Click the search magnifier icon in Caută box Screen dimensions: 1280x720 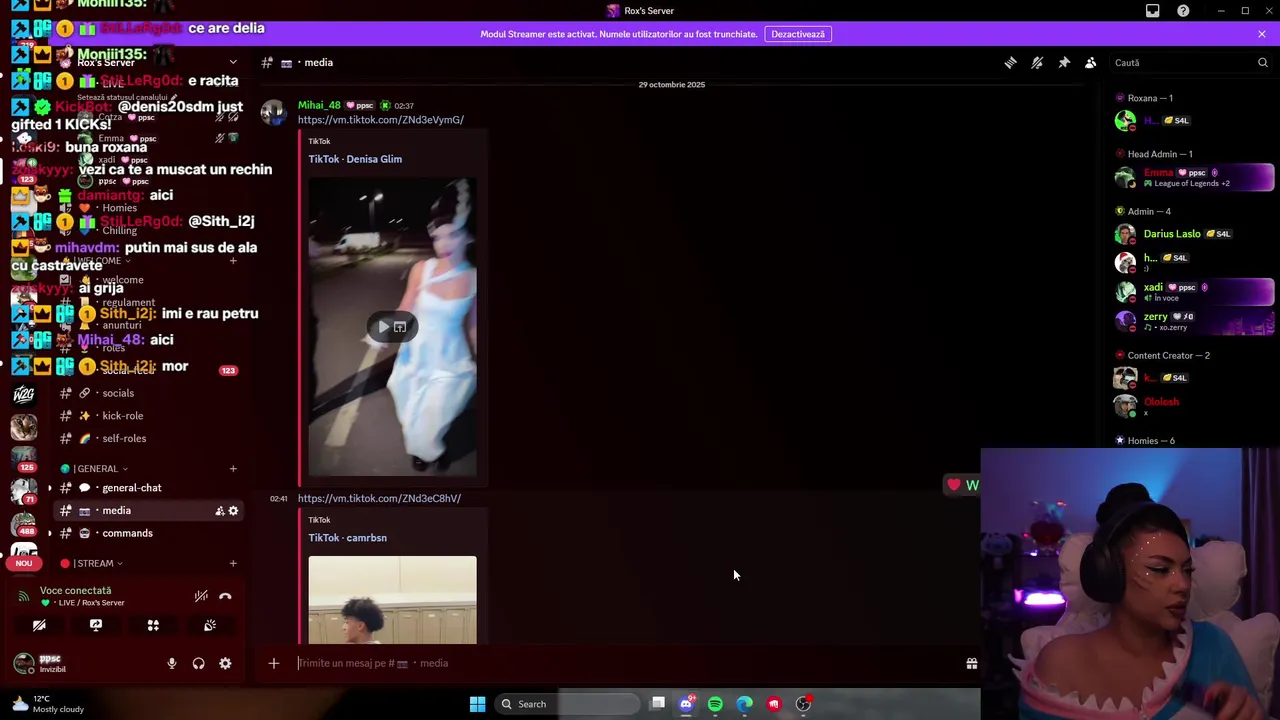pyautogui.click(x=1262, y=62)
